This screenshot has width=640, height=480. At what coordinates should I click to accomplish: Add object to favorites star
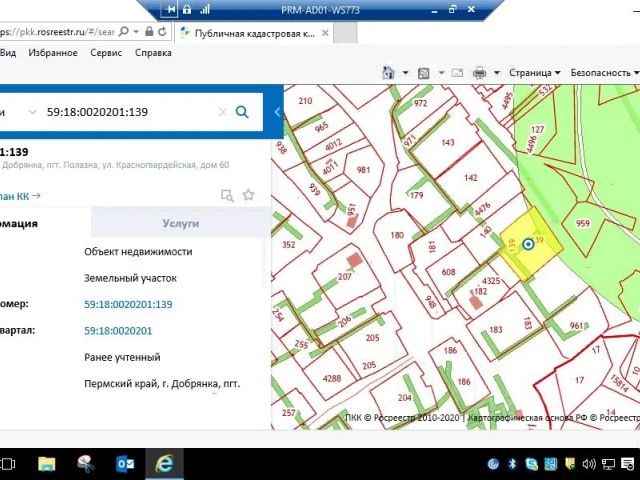click(x=248, y=195)
